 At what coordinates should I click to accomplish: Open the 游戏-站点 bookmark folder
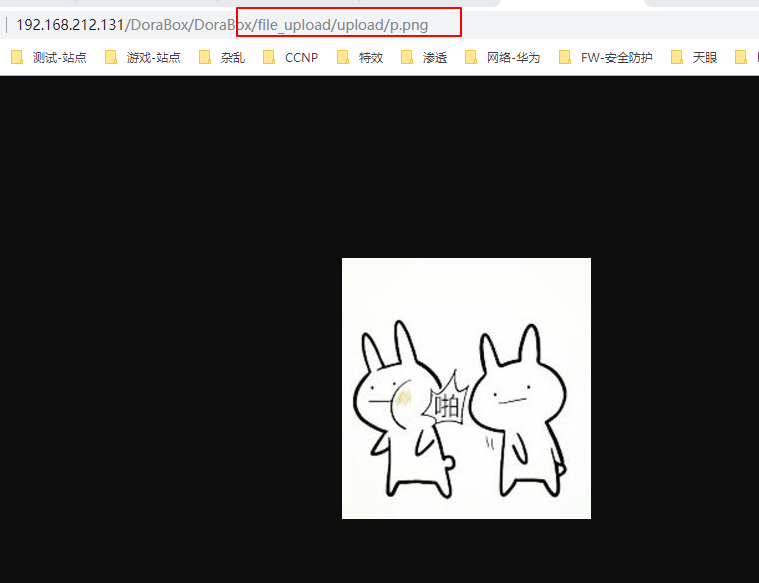(x=143, y=58)
